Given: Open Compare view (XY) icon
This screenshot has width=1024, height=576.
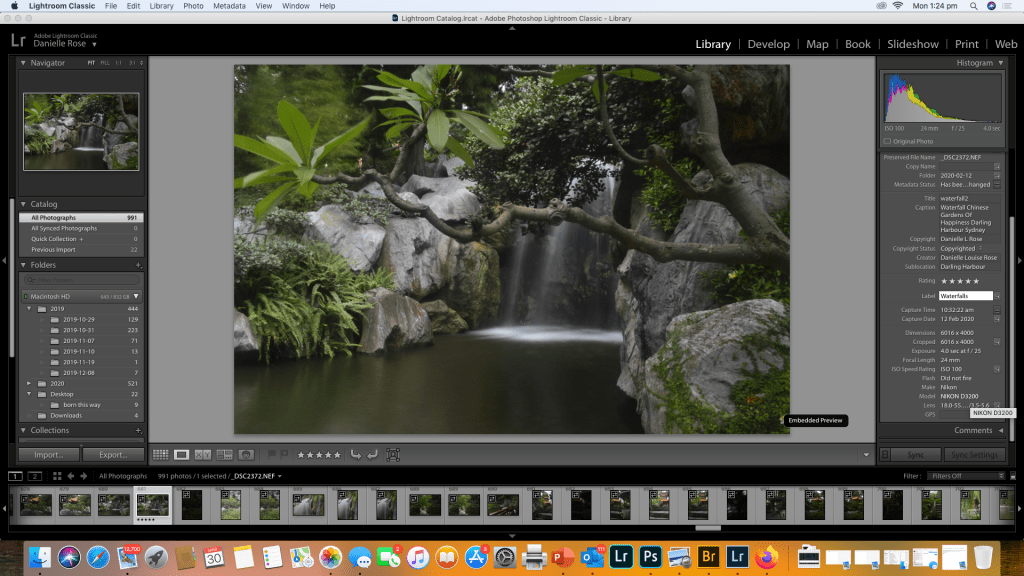Looking at the screenshot, I should tap(203, 455).
